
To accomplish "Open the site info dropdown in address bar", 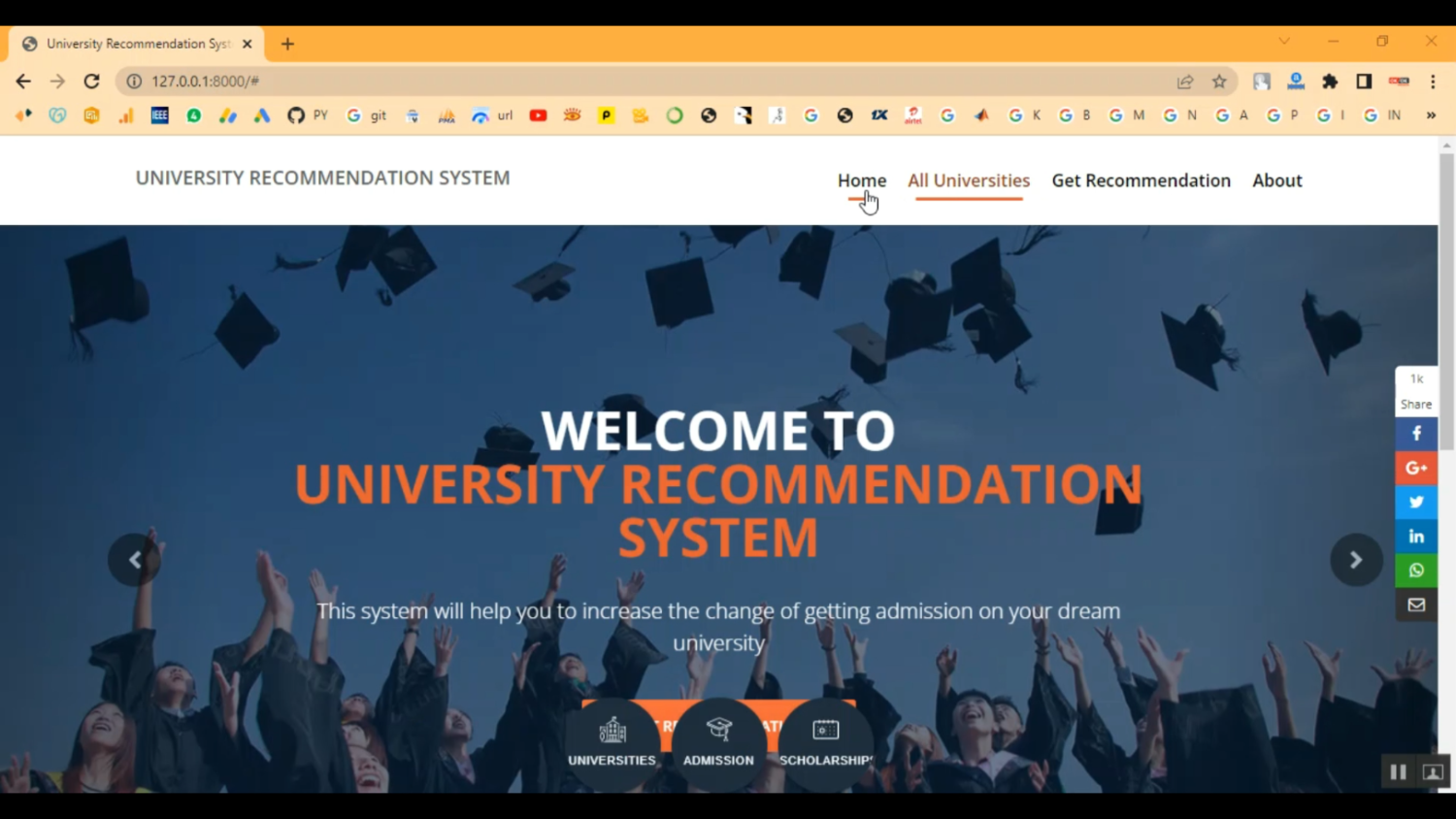I will tap(133, 82).
